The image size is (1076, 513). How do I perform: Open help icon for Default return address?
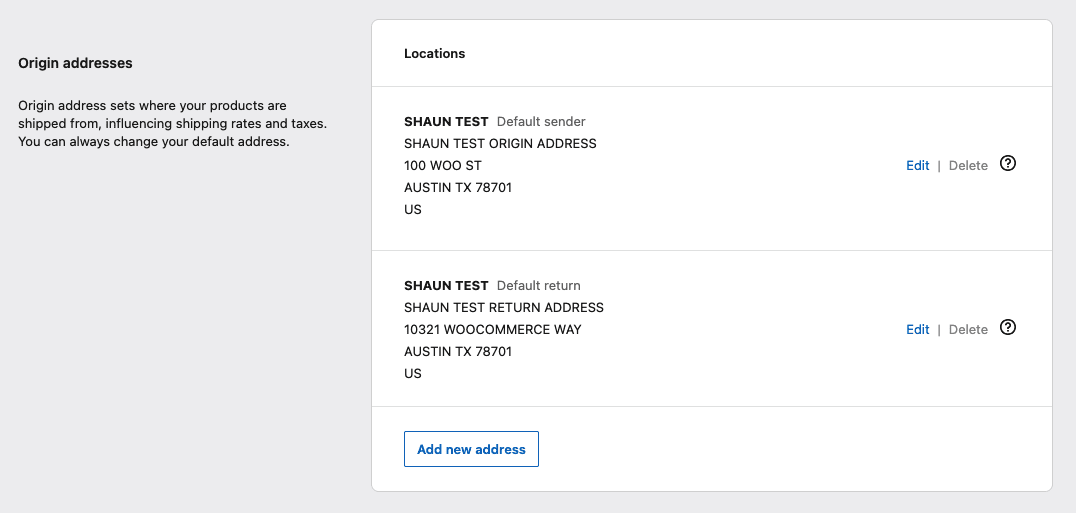tap(1007, 327)
